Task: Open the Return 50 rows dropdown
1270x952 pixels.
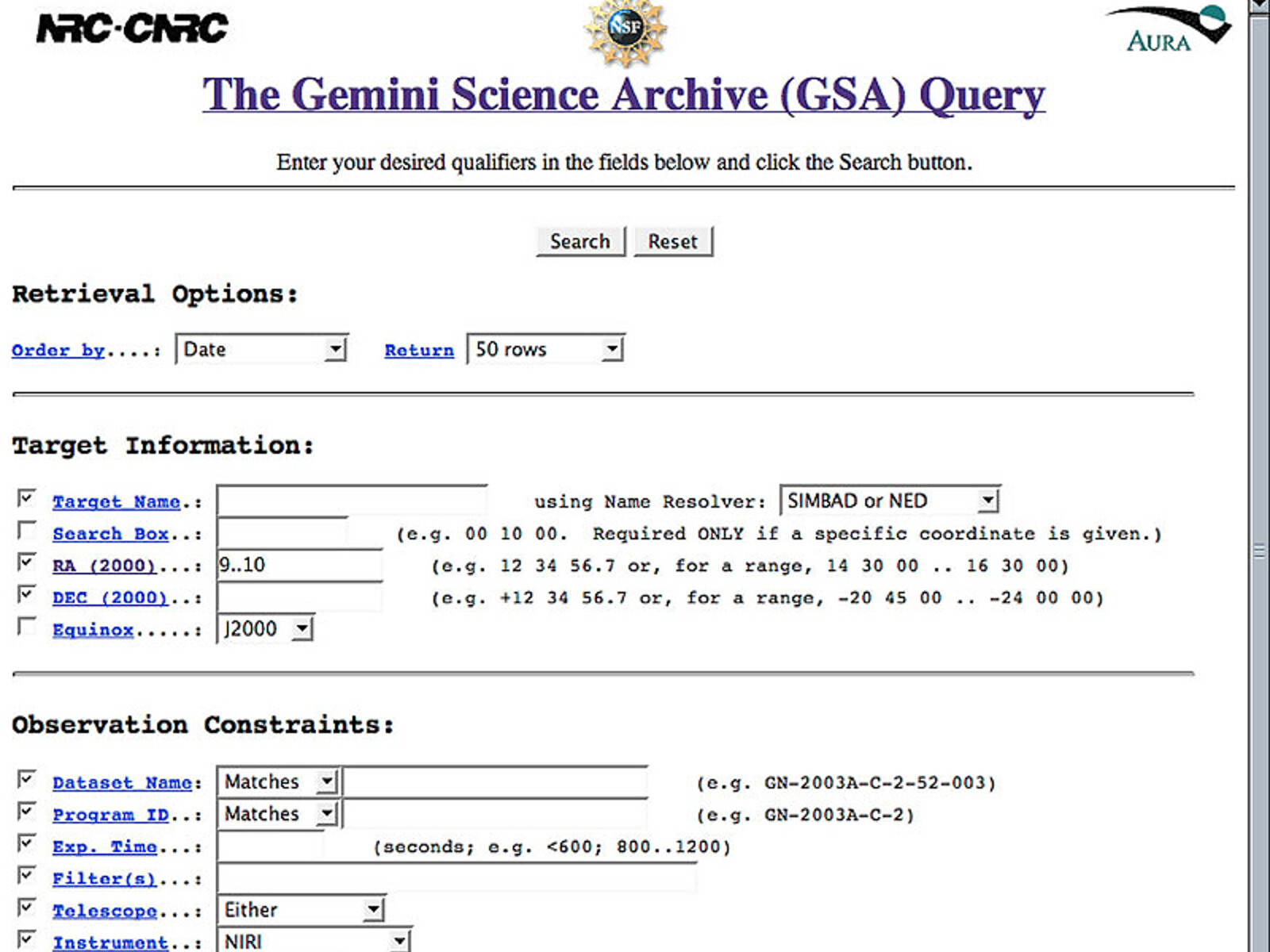Action: (546, 349)
